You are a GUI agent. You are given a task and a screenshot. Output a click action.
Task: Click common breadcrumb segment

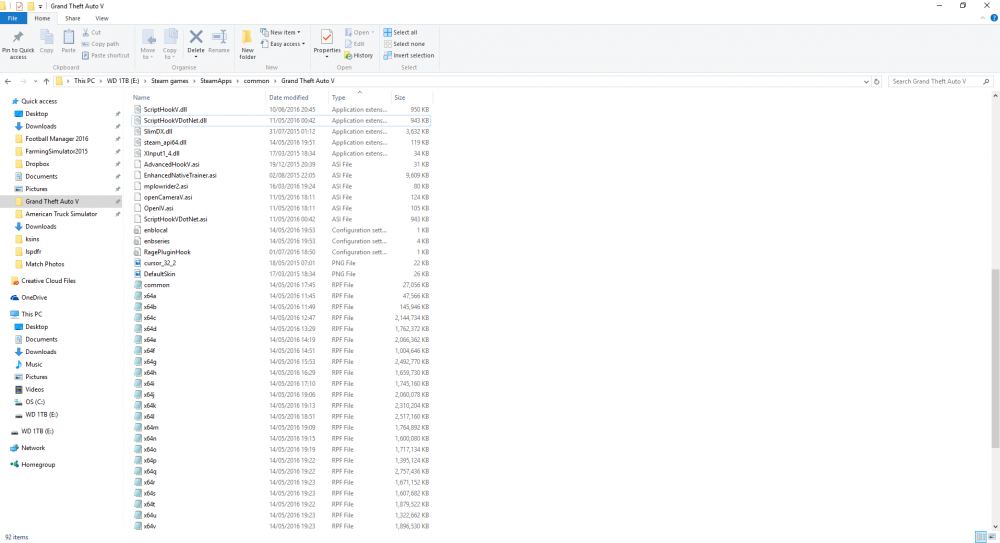256,81
